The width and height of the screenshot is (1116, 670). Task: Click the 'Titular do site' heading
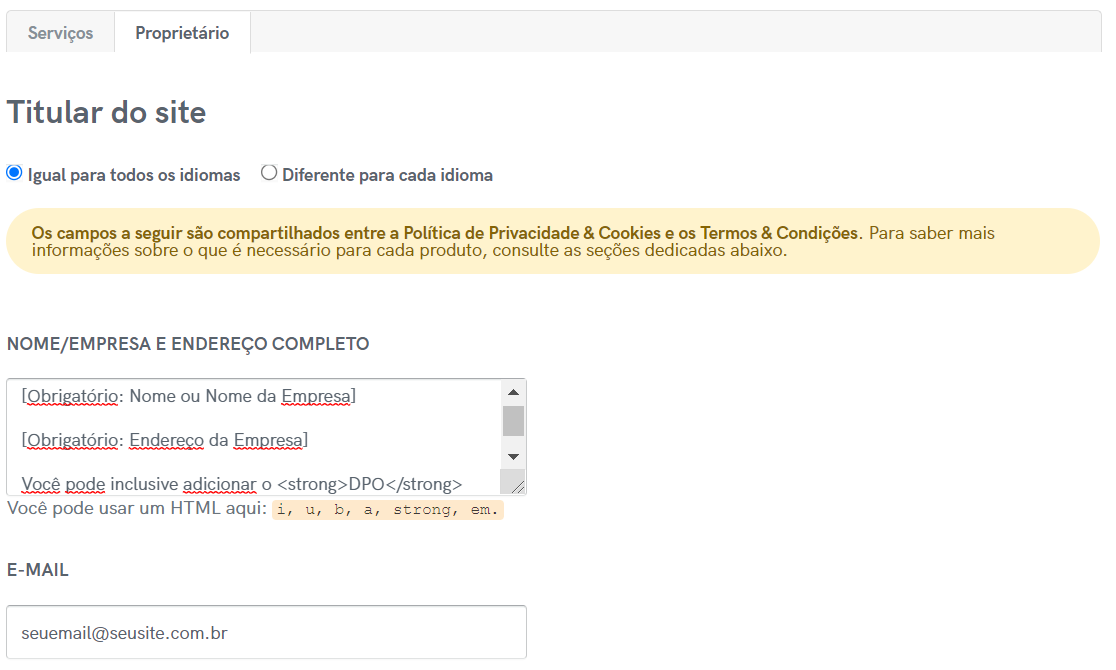[106, 112]
